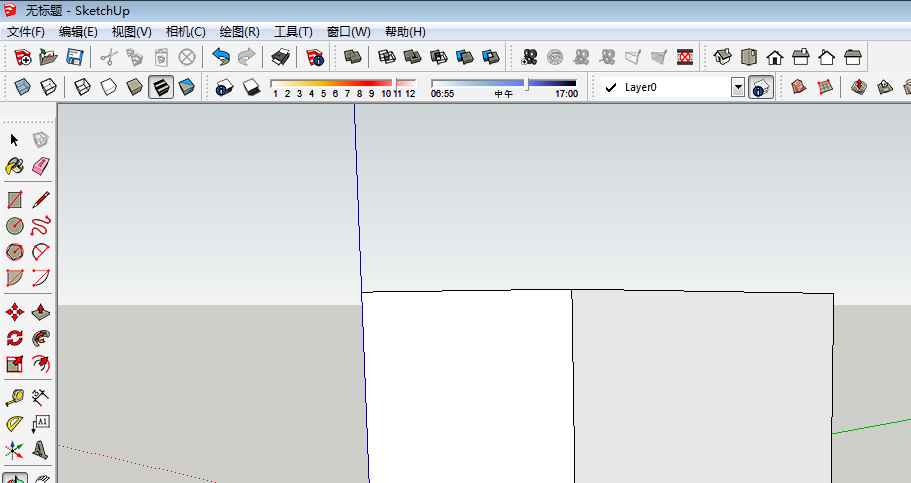The height and width of the screenshot is (483, 911).
Task: Choose the Subtract solid tool
Action: [439, 57]
